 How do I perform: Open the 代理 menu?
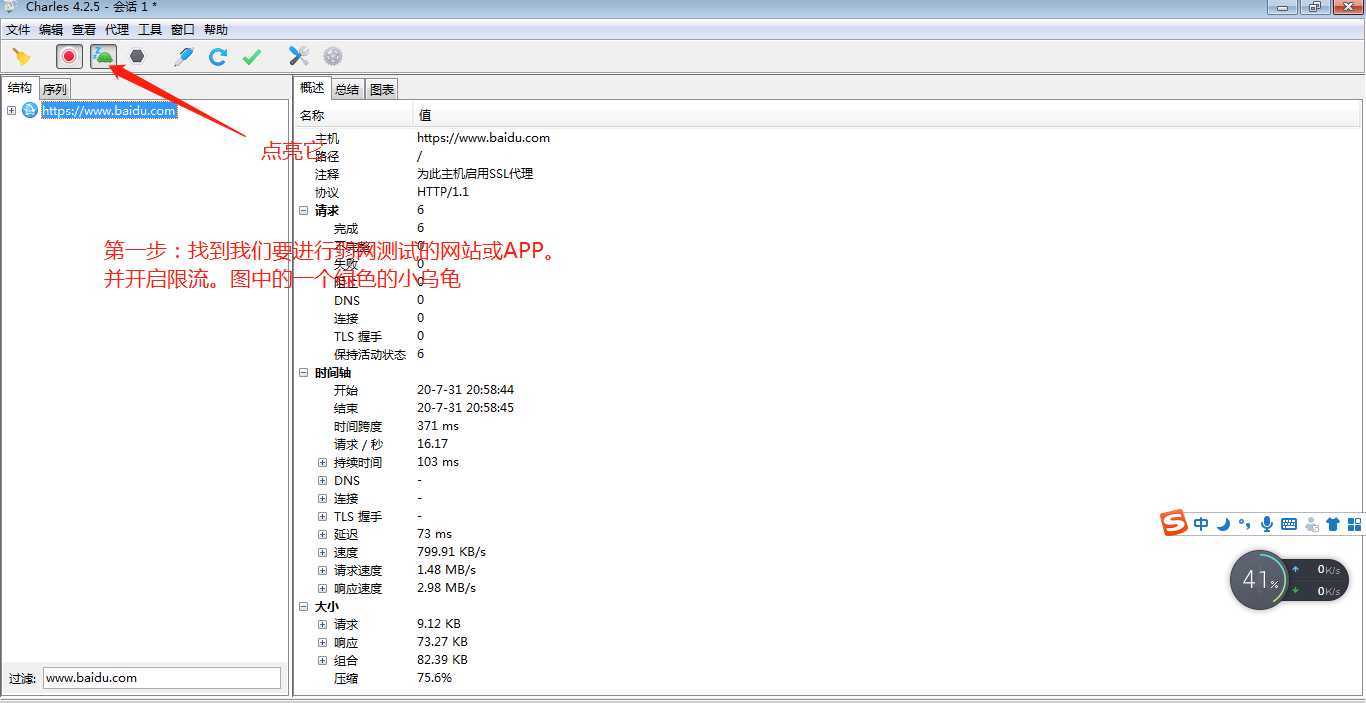[117, 30]
